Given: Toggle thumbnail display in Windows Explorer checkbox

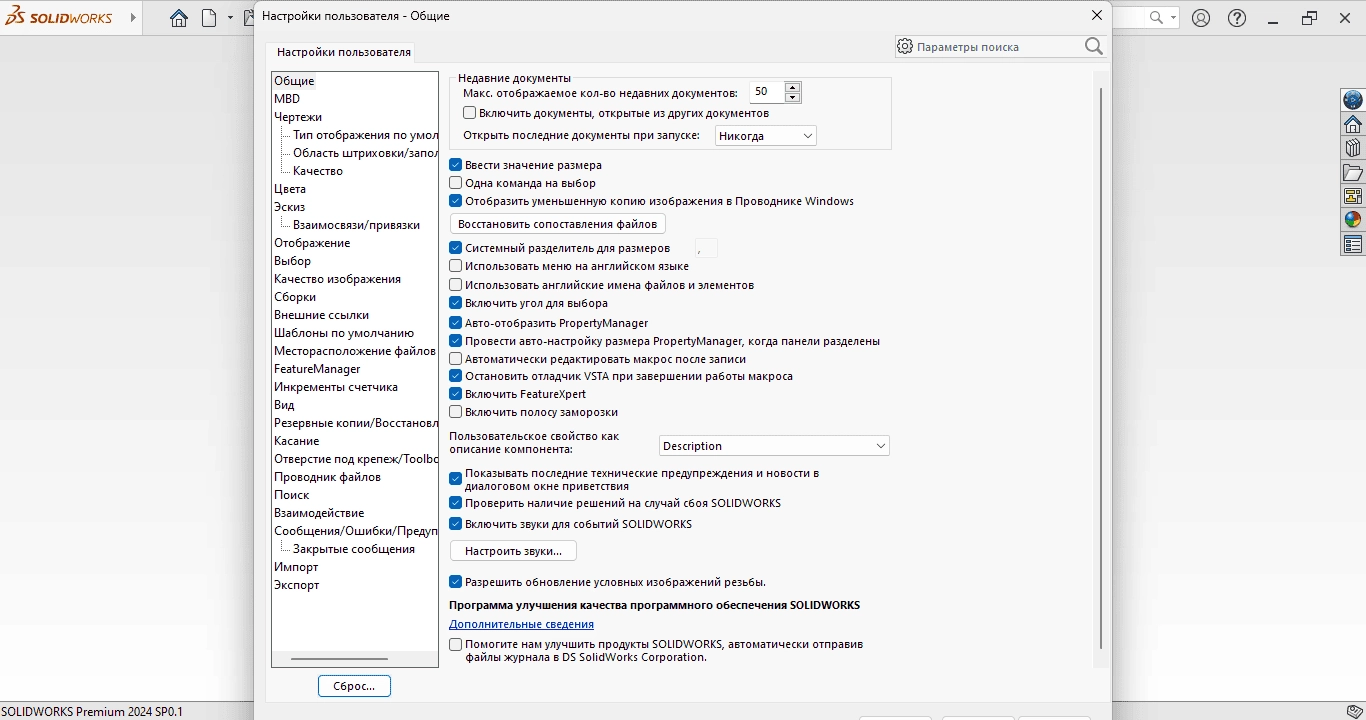Looking at the screenshot, I should (456, 201).
